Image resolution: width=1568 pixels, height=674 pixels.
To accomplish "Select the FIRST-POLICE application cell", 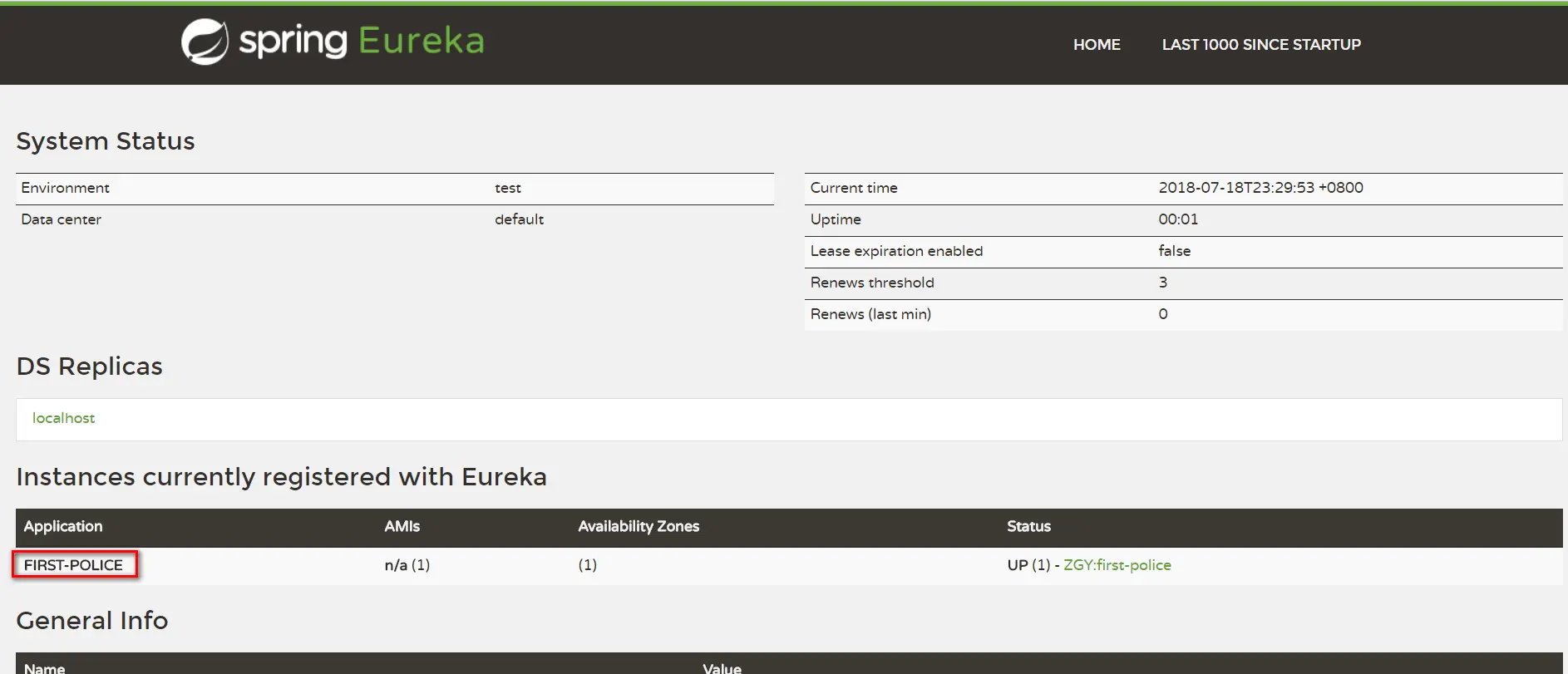I will tap(73, 565).
